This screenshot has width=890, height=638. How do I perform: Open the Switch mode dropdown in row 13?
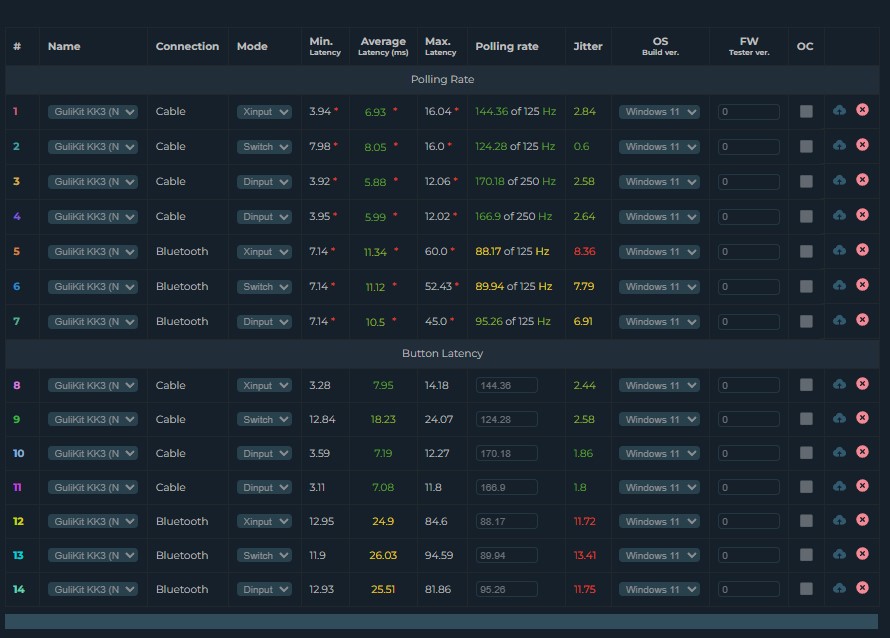265,556
